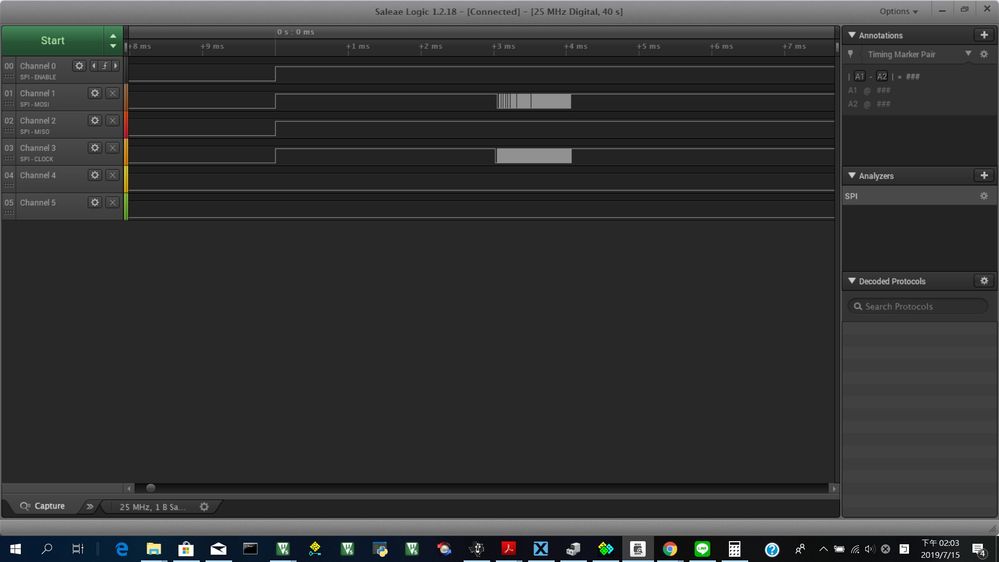The width and height of the screenshot is (999, 562).
Task: Jump to next edge on Channel 0
Action: coord(115,66)
